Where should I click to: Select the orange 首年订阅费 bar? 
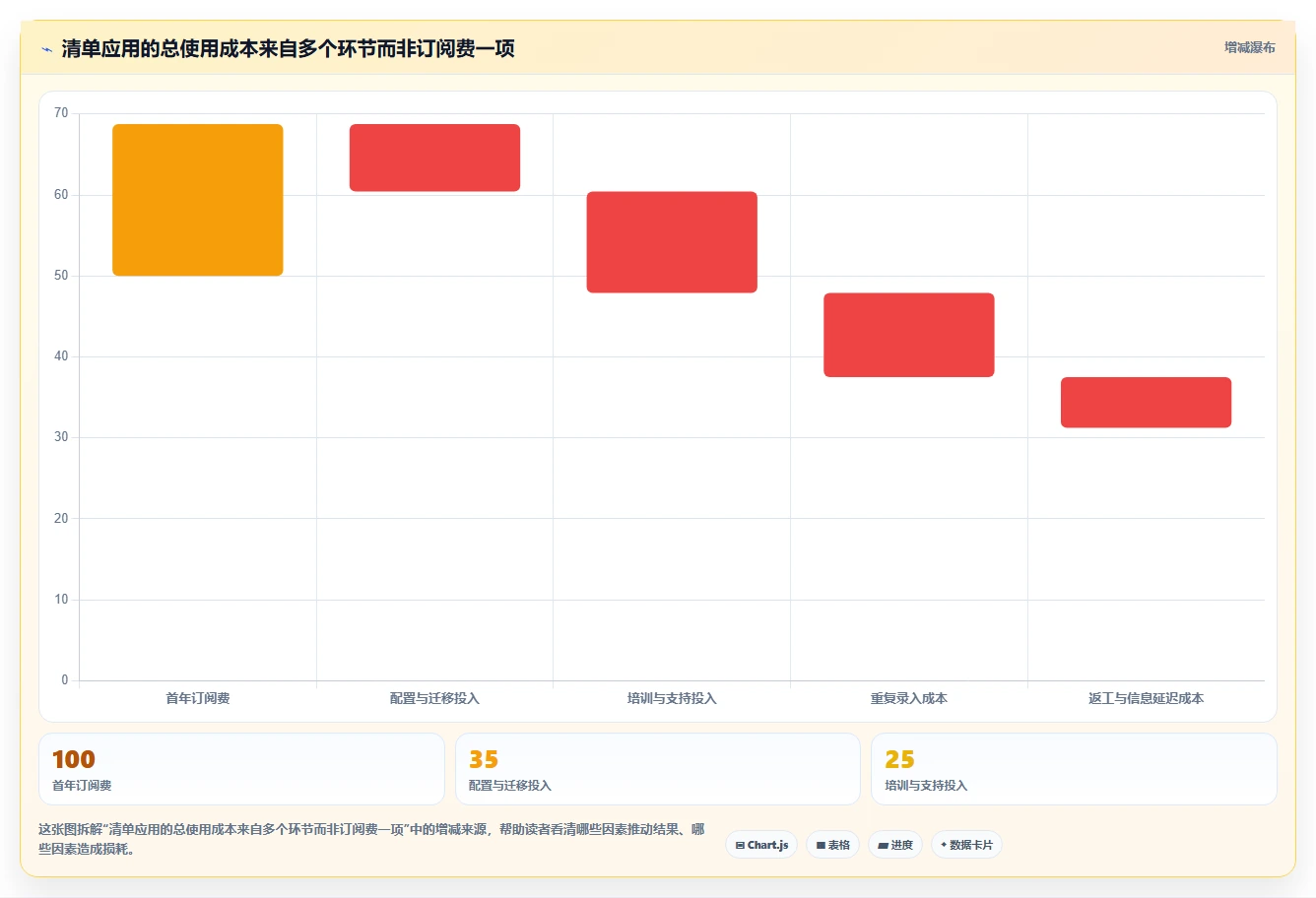point(198,200)
